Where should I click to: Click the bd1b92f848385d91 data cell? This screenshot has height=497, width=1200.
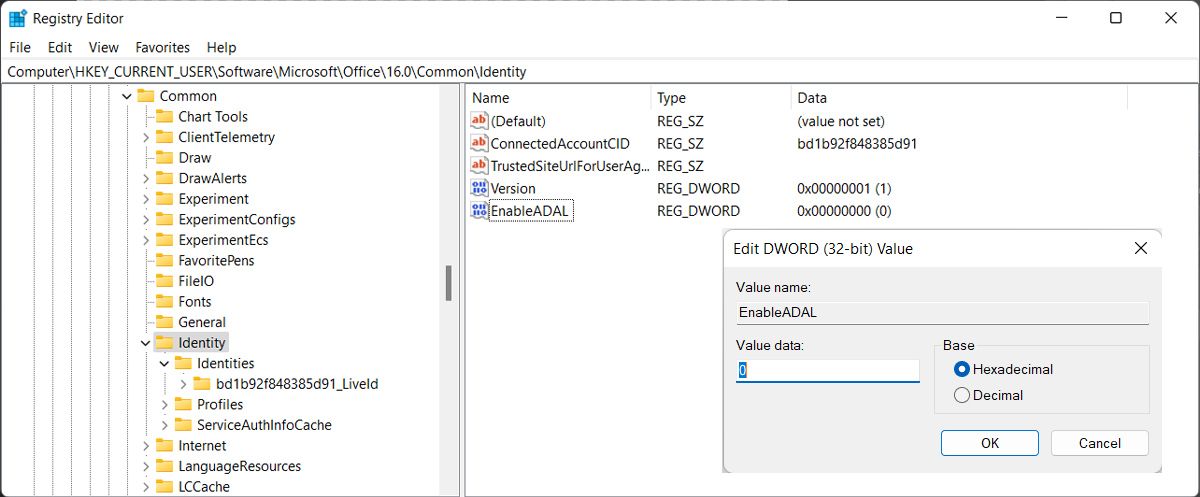tap(857, 143)
